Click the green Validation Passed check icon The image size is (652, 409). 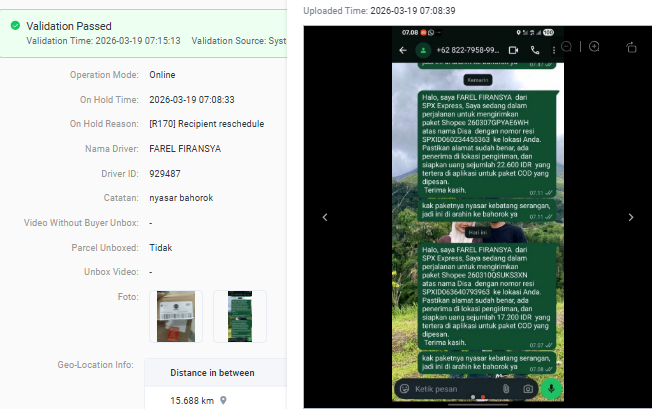15,26
